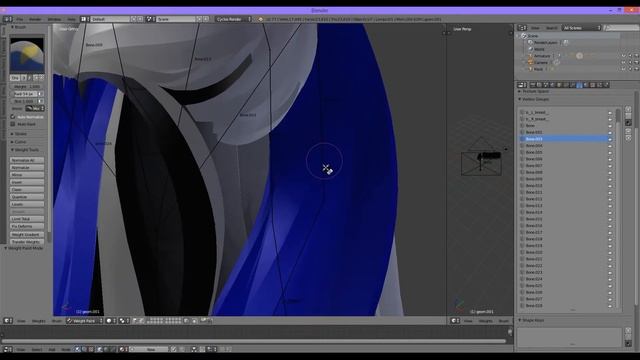Toggle visibility eye of Armature
Viewport: 640px width, 360px height.
pos(623,56)
